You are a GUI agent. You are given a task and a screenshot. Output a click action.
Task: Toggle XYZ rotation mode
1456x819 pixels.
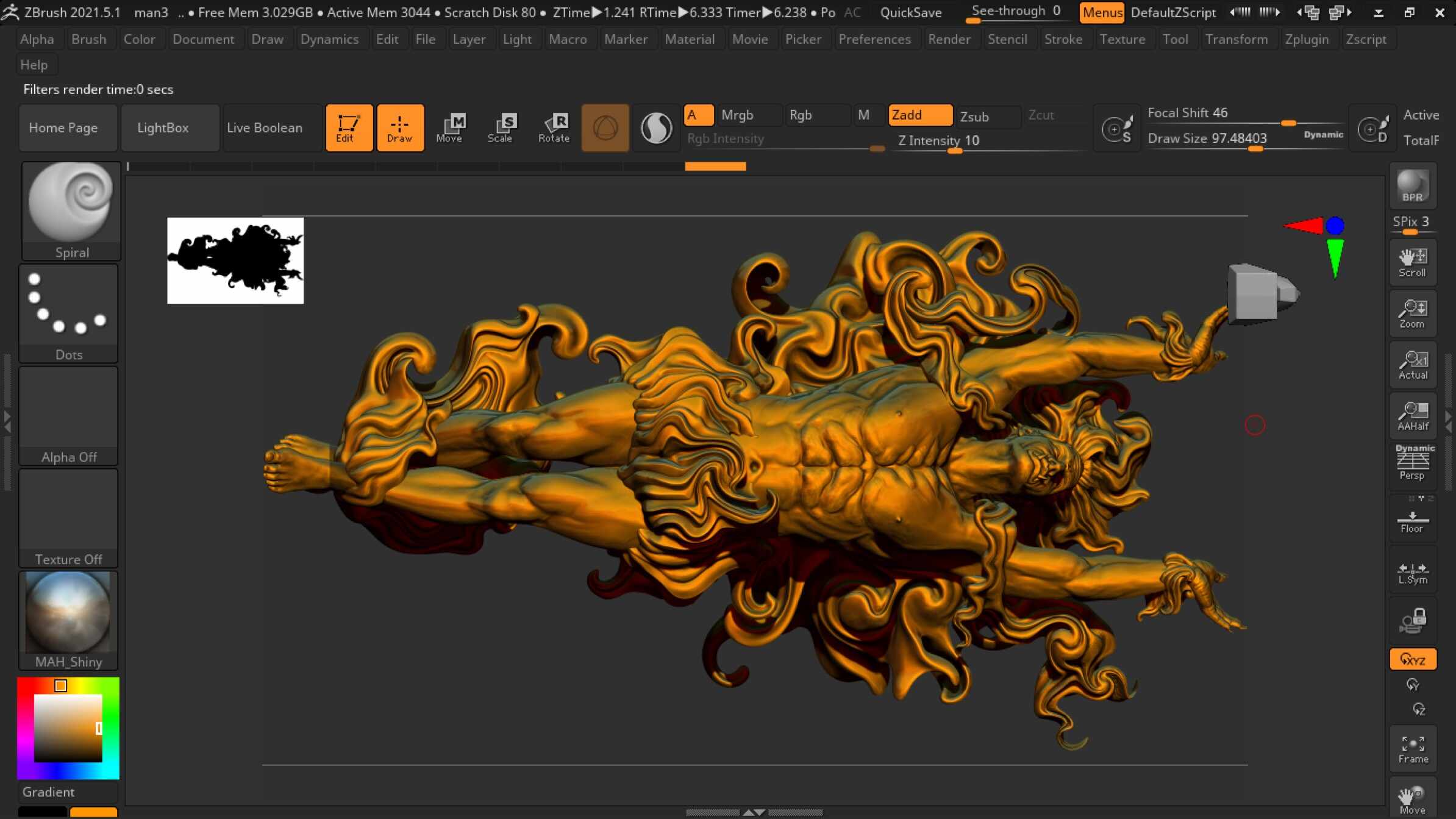(x=1413, y=659)
